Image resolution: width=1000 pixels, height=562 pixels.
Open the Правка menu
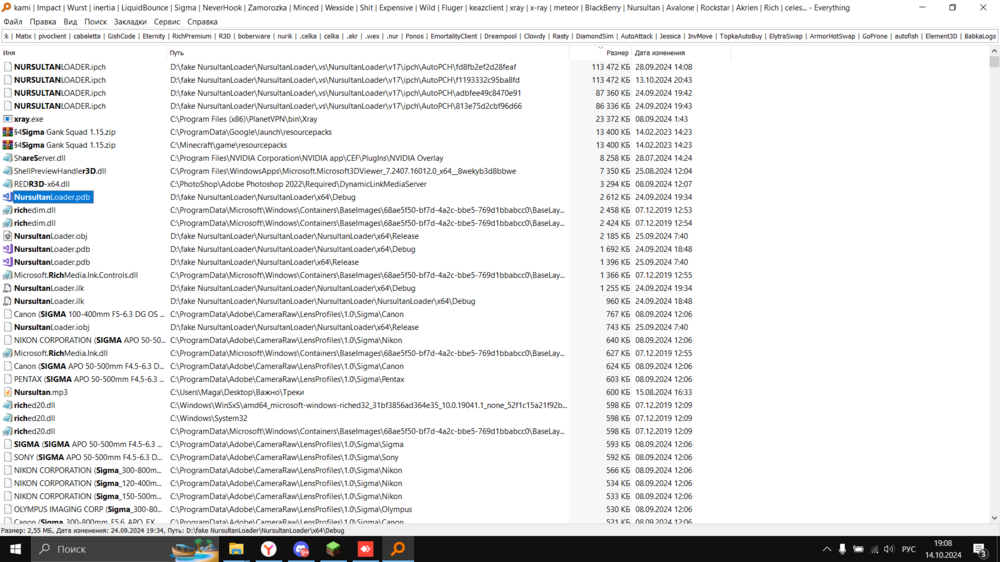pyautogui.click(x=43, y=22)
